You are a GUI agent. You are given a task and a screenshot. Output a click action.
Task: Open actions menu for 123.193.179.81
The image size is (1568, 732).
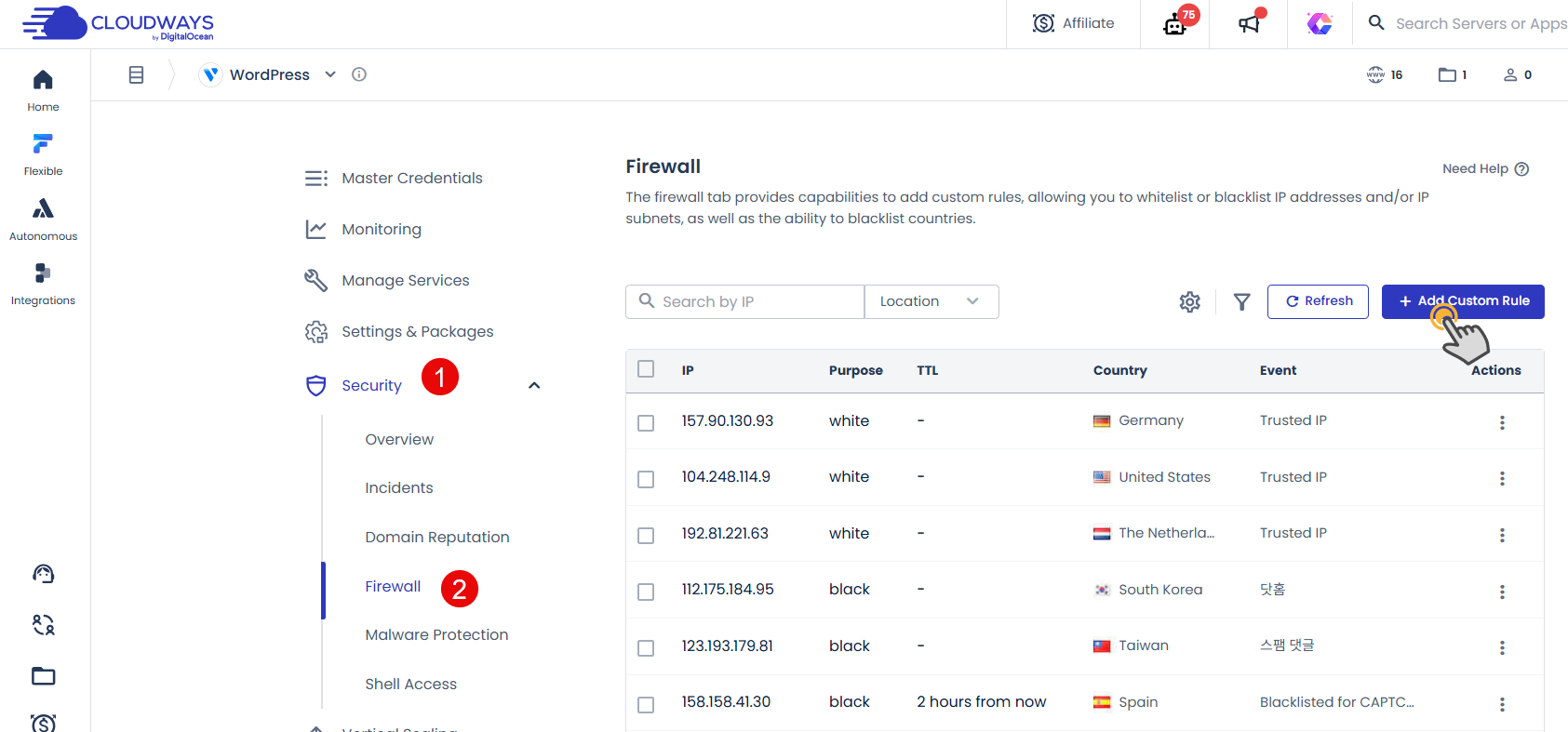pyautogui.click(x=1502, y=647)
